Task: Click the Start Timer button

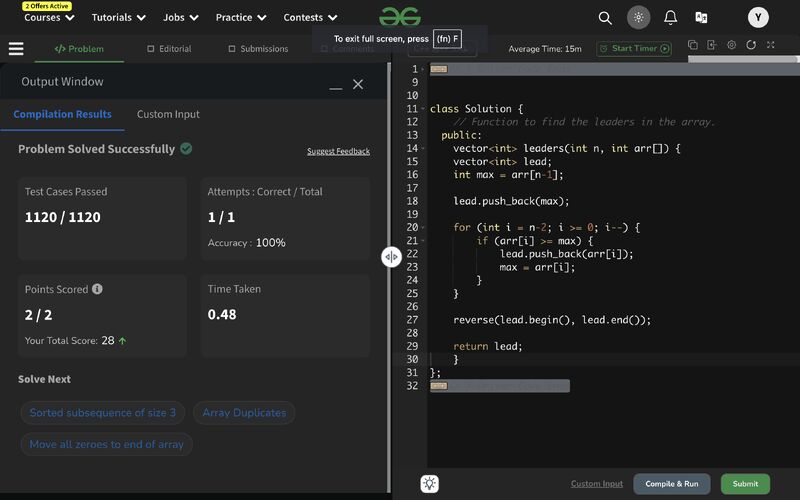Action: click(634, 48)
